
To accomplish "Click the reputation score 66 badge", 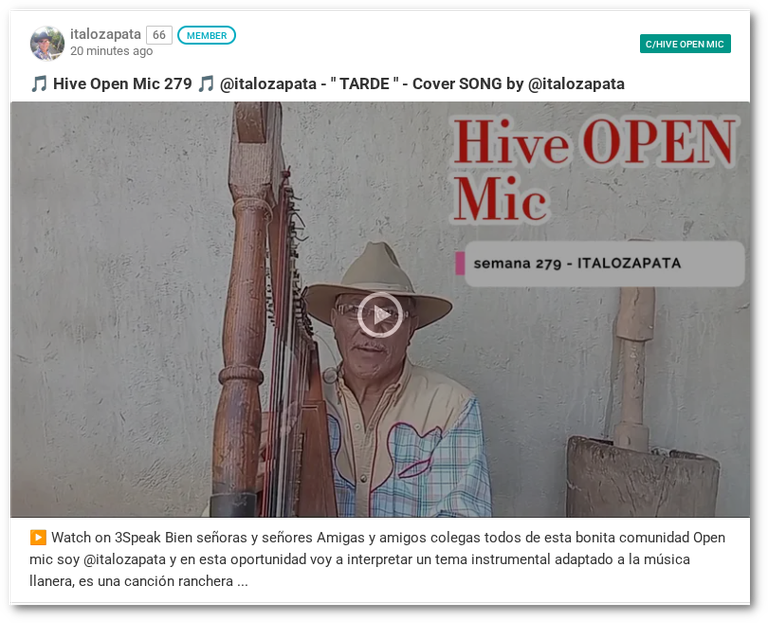I will [x=159, y=35].
